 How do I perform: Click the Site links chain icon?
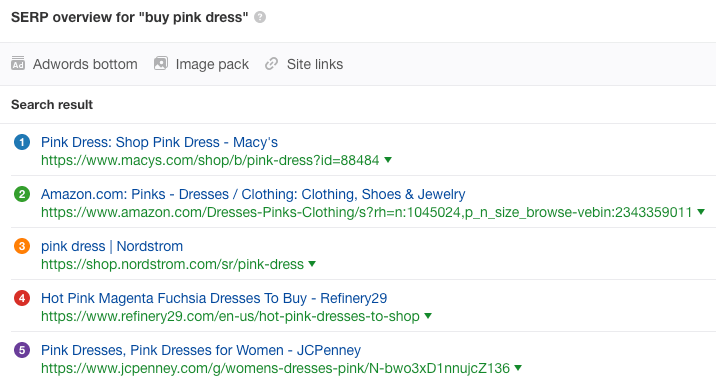(272, 63)
